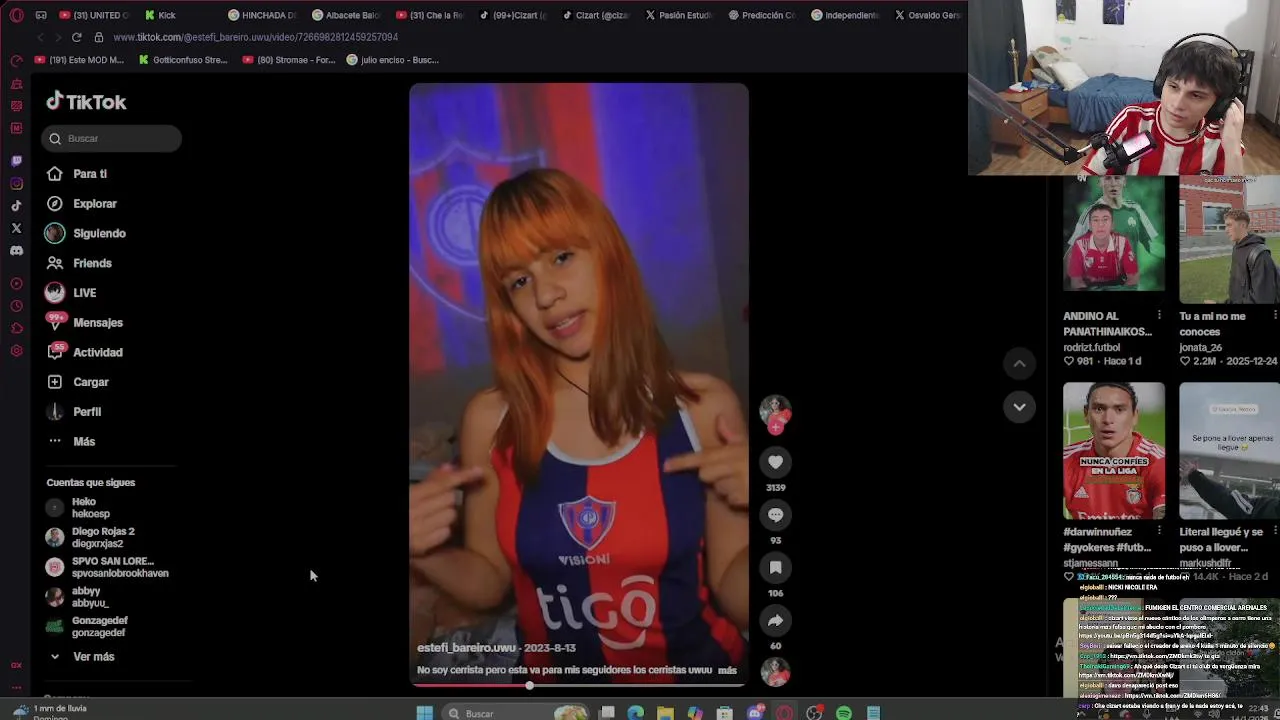This screenshot has height=720, width=1280.
Task: Click the Buscar search field in TikTok
Action: coord(112,139)
